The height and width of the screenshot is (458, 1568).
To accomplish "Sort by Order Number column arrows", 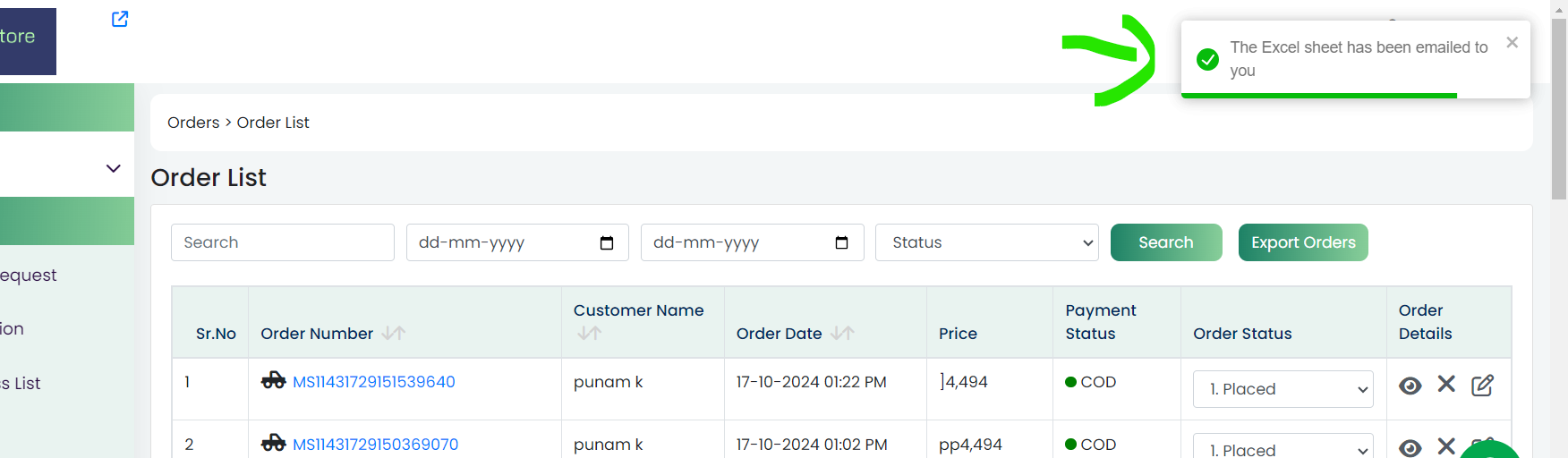I will coord(393,333).
